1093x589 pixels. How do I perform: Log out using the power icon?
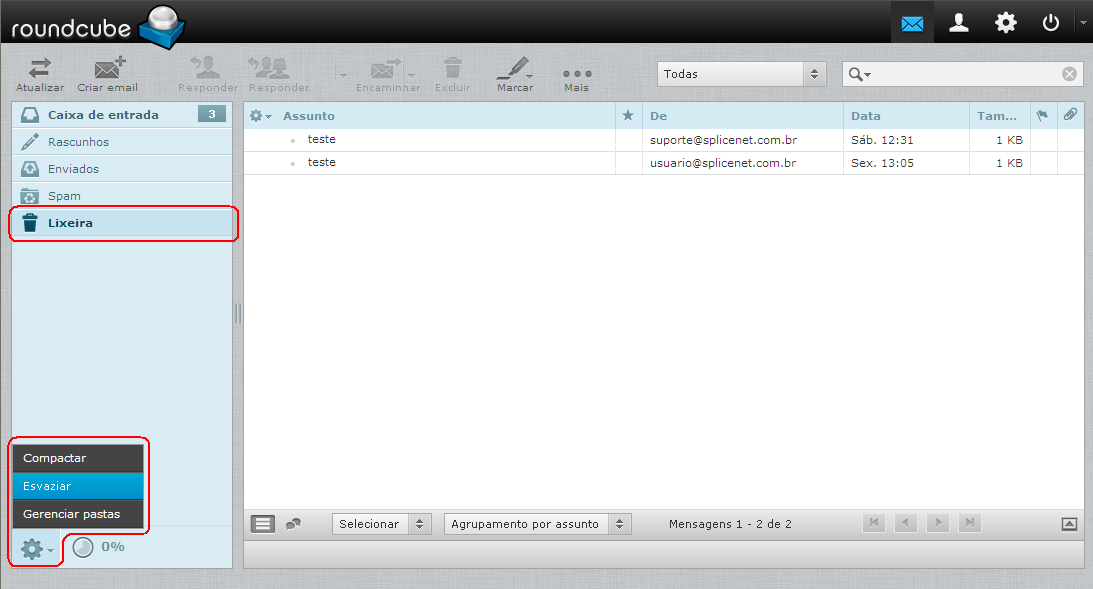(1050, 24)
